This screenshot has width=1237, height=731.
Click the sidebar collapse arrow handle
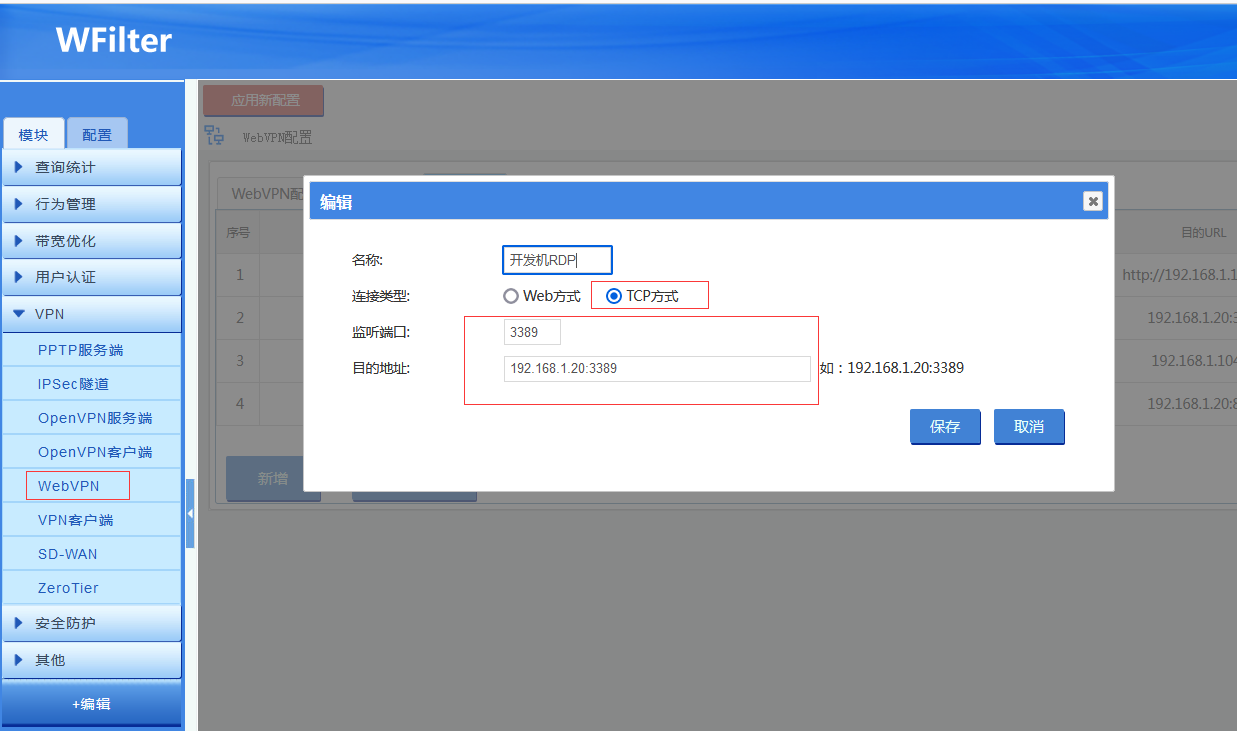coord(190,513)
